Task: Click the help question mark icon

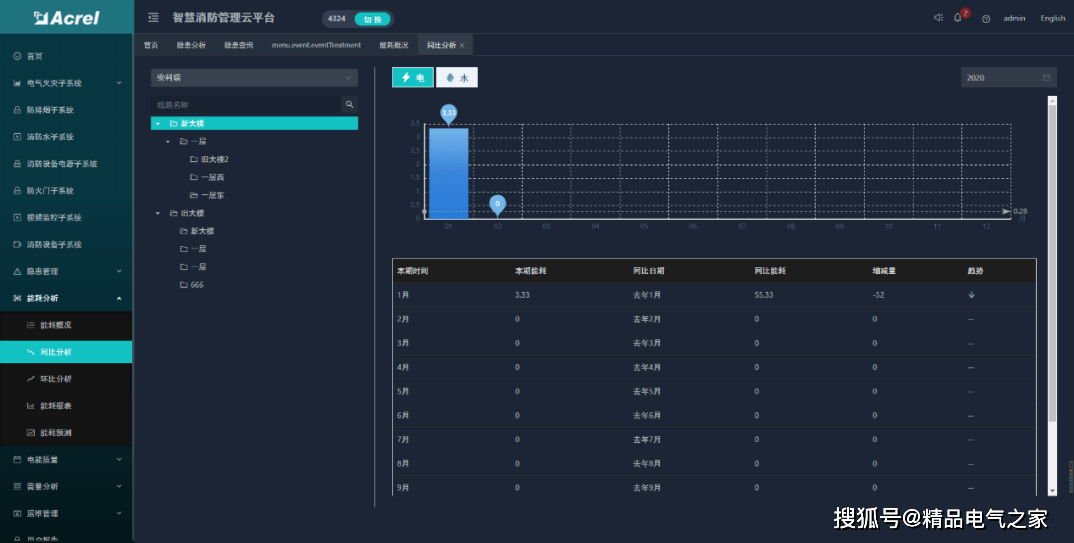Action: click(x=986, y=18)
